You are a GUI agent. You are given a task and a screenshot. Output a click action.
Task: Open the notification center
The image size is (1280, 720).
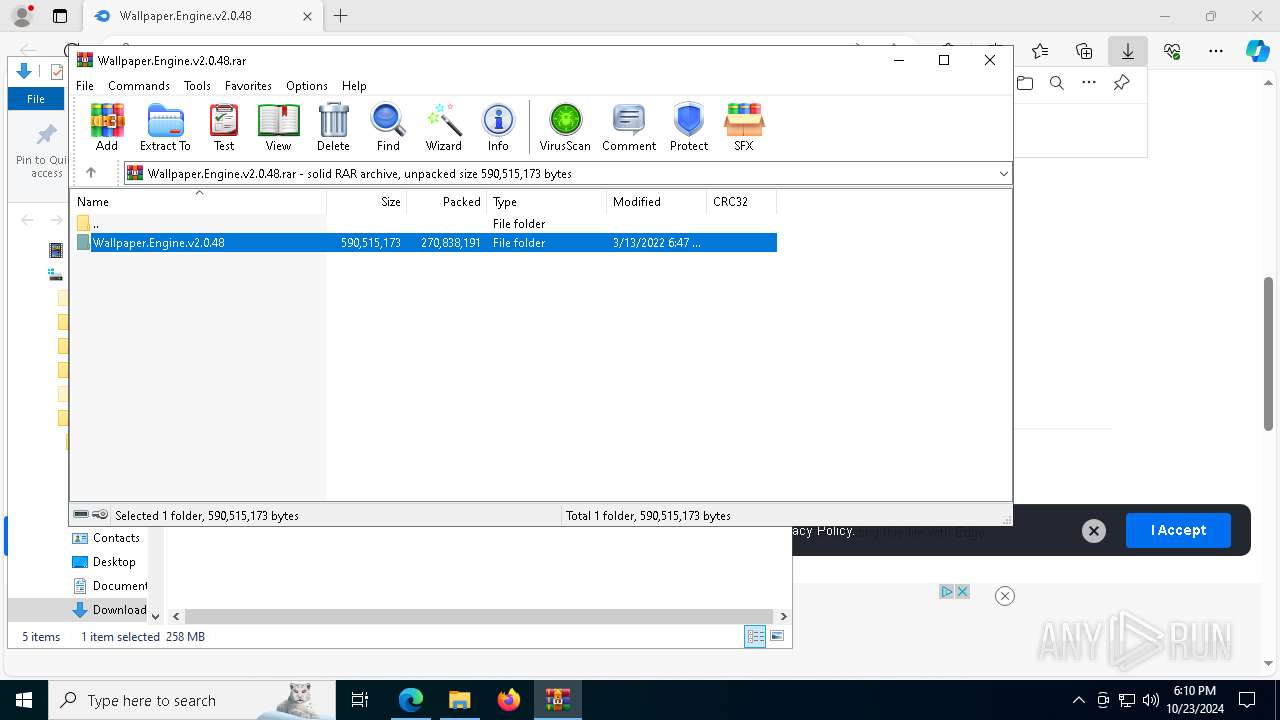point(1247,700)
